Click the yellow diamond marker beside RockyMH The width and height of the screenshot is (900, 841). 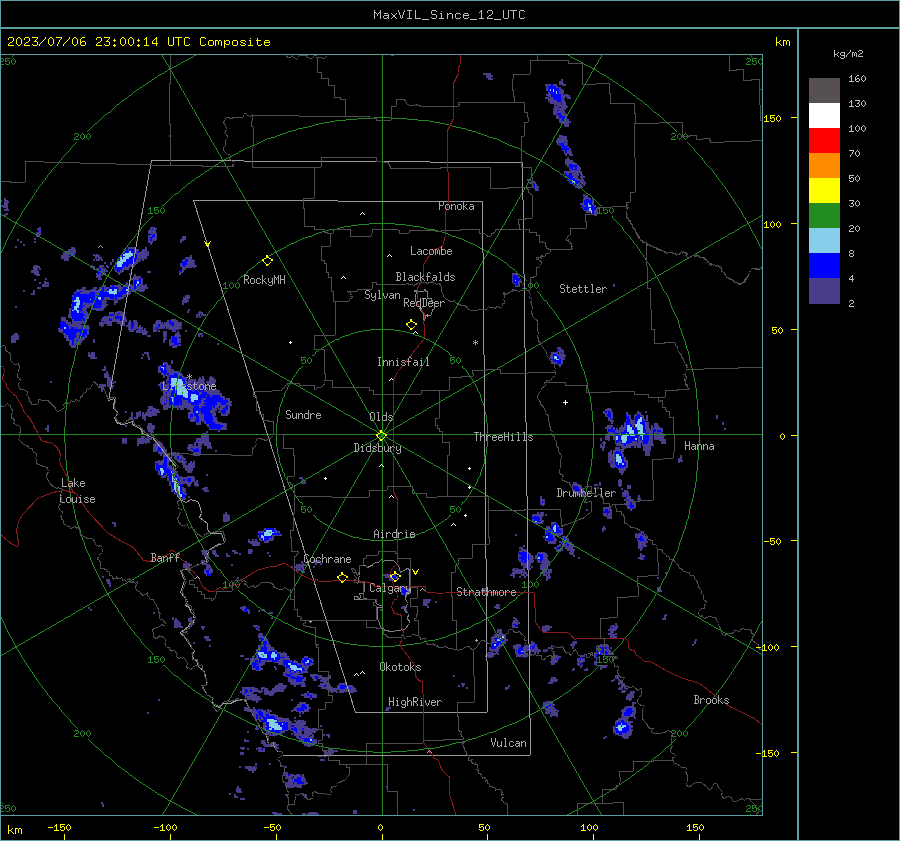coord(267,261)
